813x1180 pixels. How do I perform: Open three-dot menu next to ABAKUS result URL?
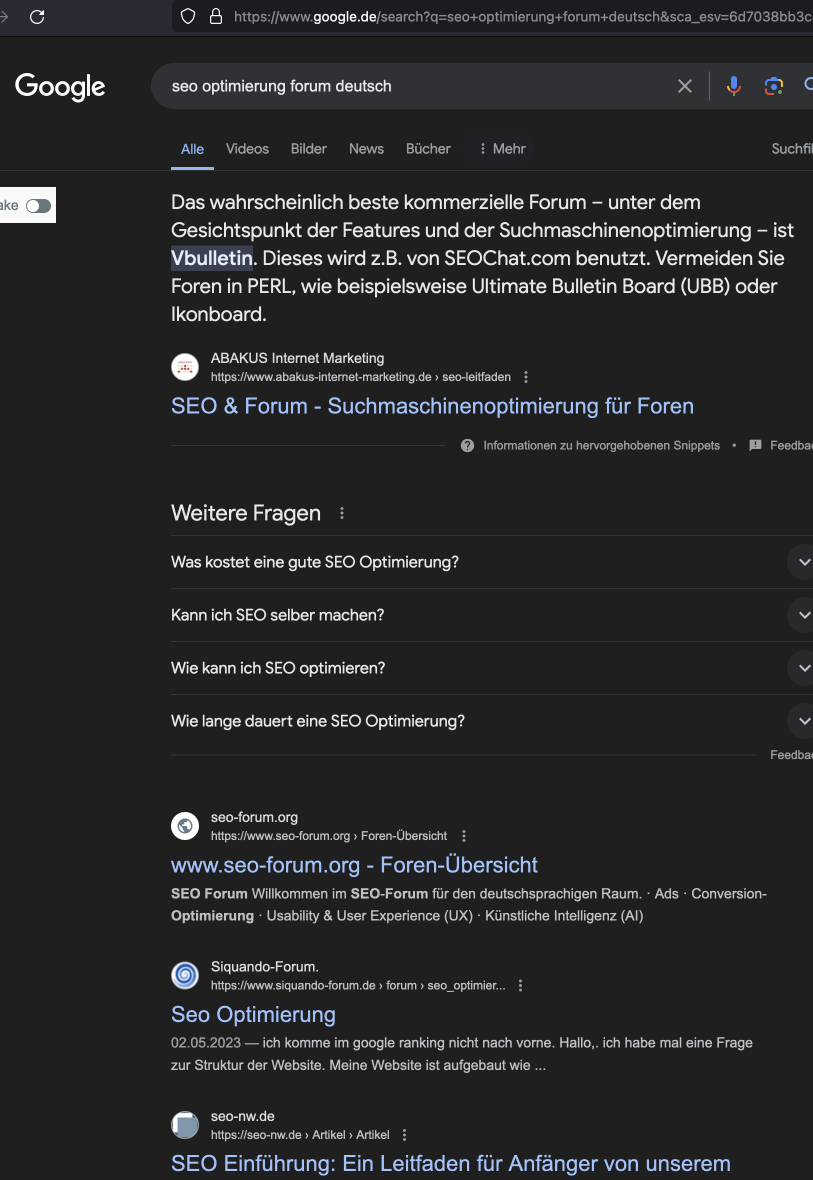tap(526, 377)
